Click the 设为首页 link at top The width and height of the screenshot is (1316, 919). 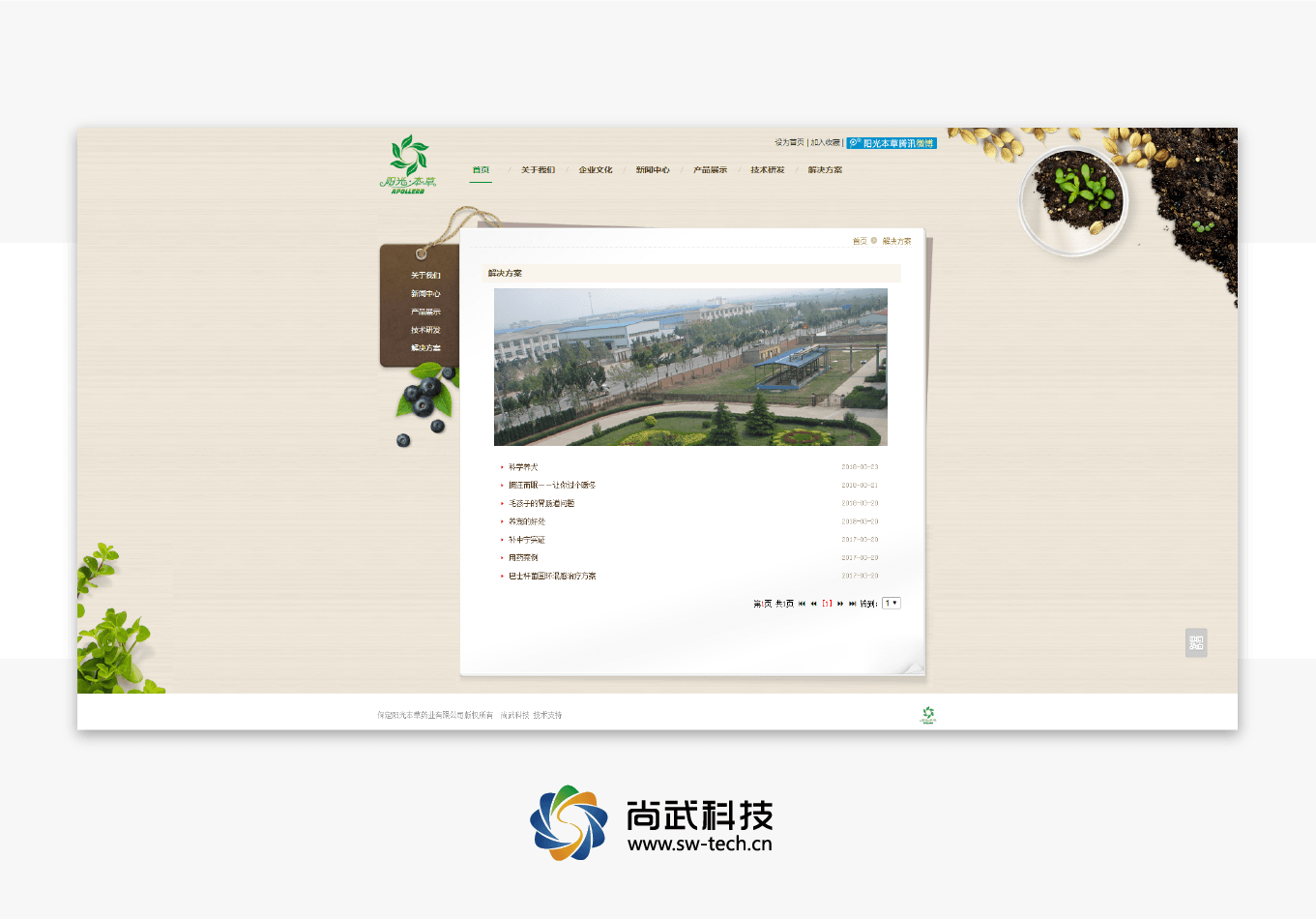click(789, 143)
